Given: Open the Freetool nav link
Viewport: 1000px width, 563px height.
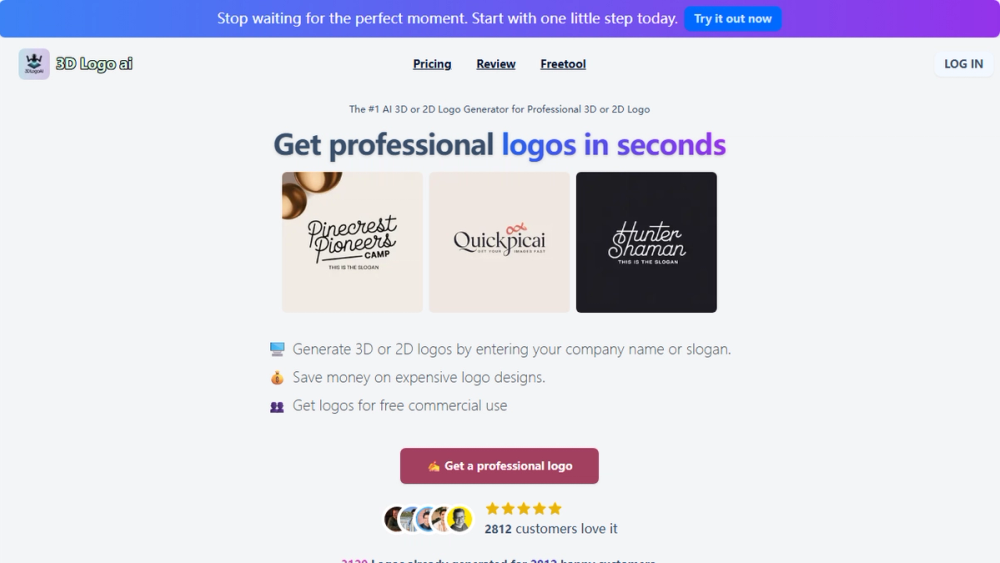Looking at the screenshot, I should pyautogui.click(x=562, y=64).
